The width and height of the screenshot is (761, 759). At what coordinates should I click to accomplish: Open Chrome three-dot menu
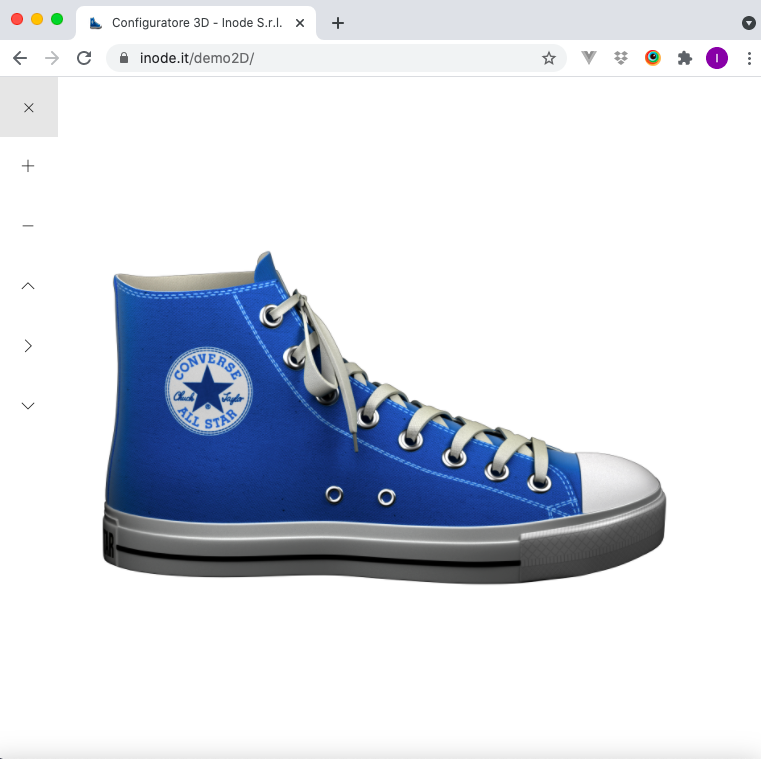[x=749, y=58]
